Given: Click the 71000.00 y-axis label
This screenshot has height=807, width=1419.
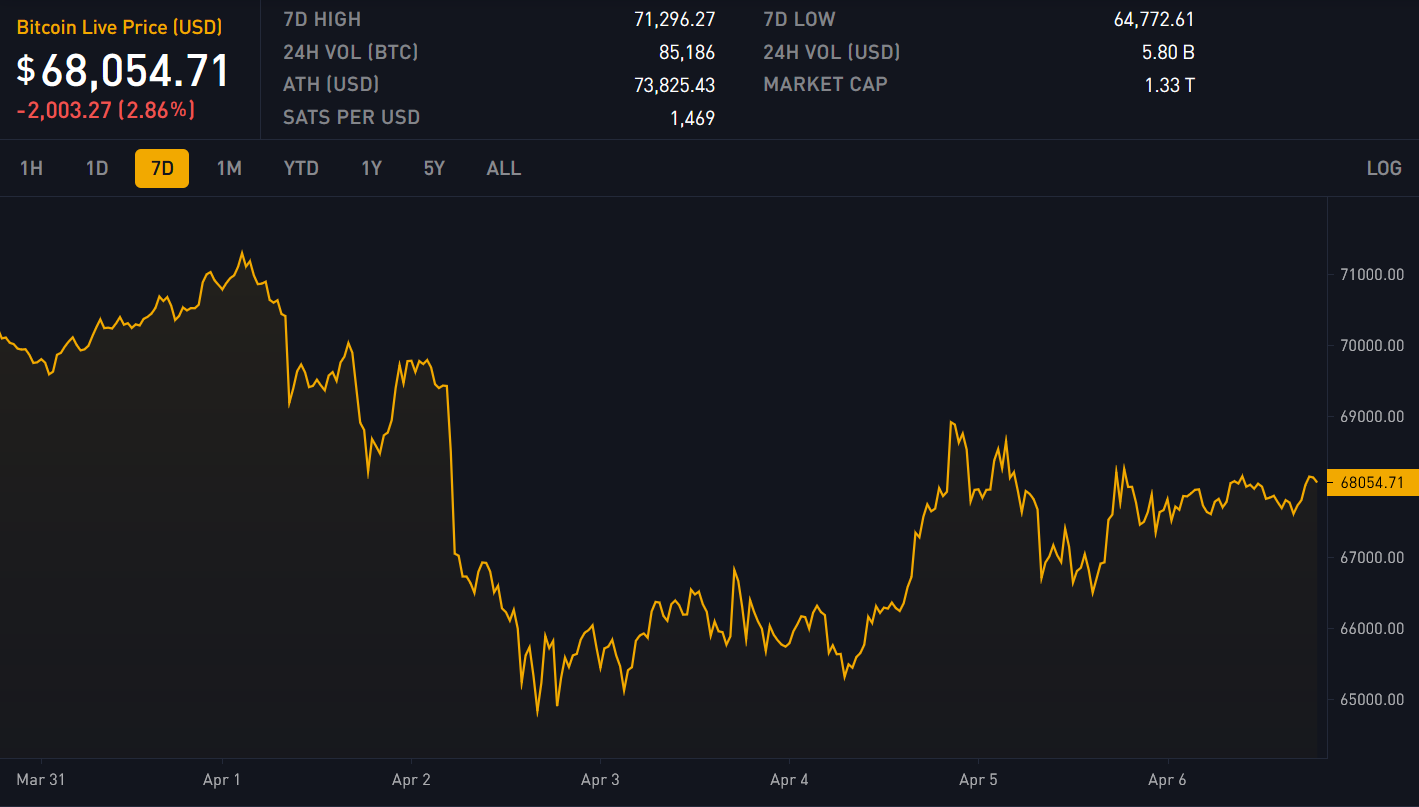Looking at the screenshot, I should [1372, 274].
